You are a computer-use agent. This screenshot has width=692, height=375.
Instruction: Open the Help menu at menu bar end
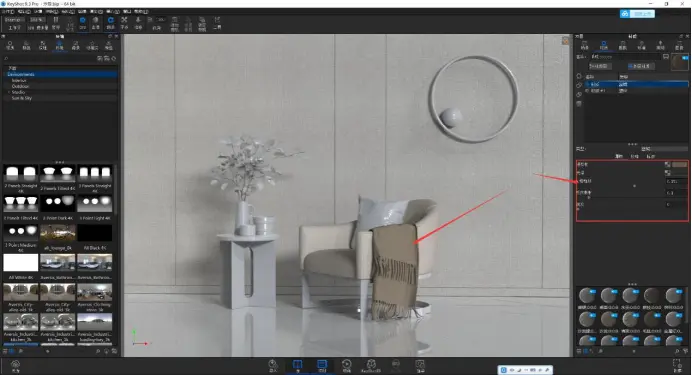pyautogui.click(x=141, y=11)
